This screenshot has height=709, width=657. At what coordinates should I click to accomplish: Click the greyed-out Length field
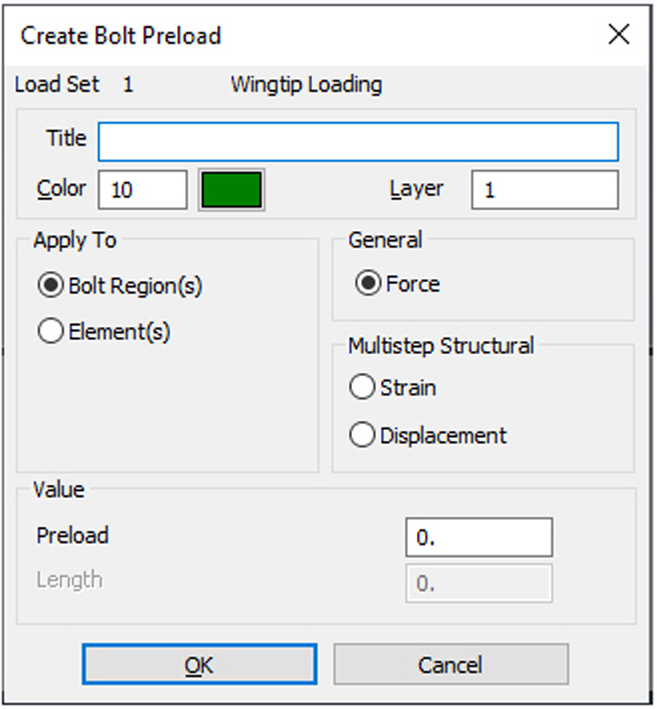coord(478,584)
